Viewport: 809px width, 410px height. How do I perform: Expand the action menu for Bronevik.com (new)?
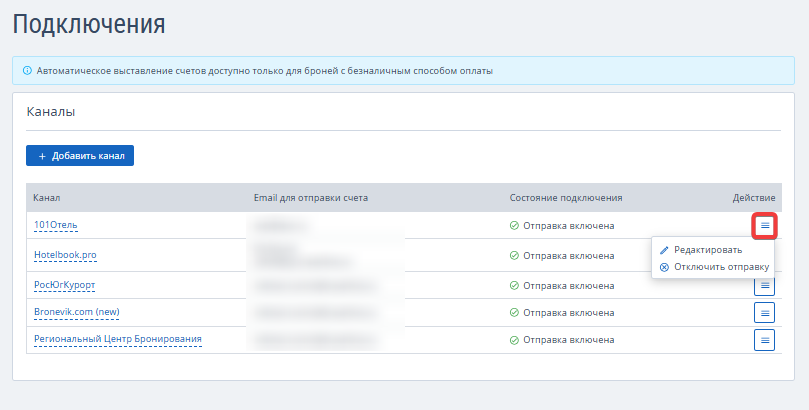click(765, 313)
